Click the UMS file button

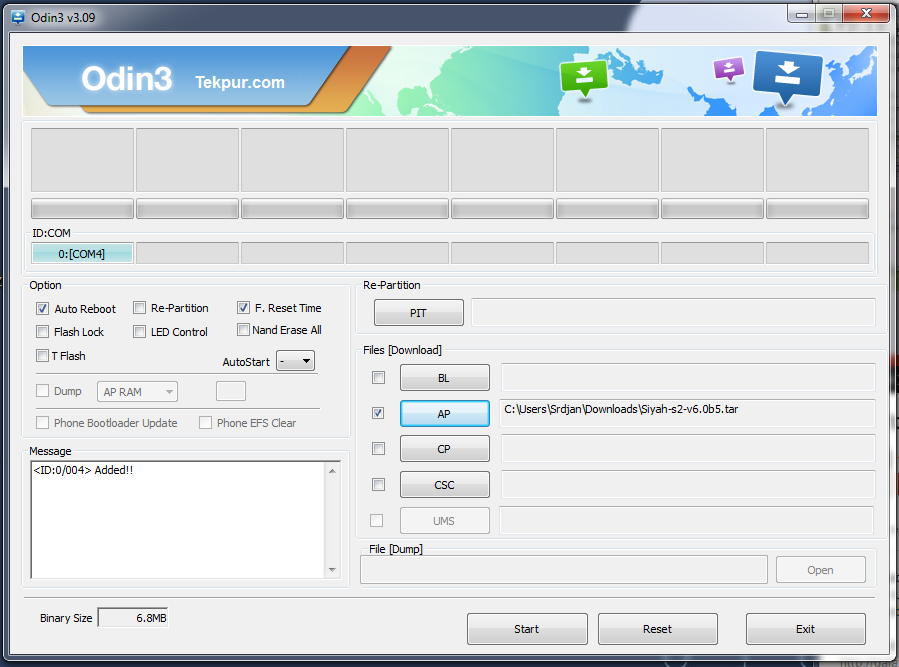point(444,521)
